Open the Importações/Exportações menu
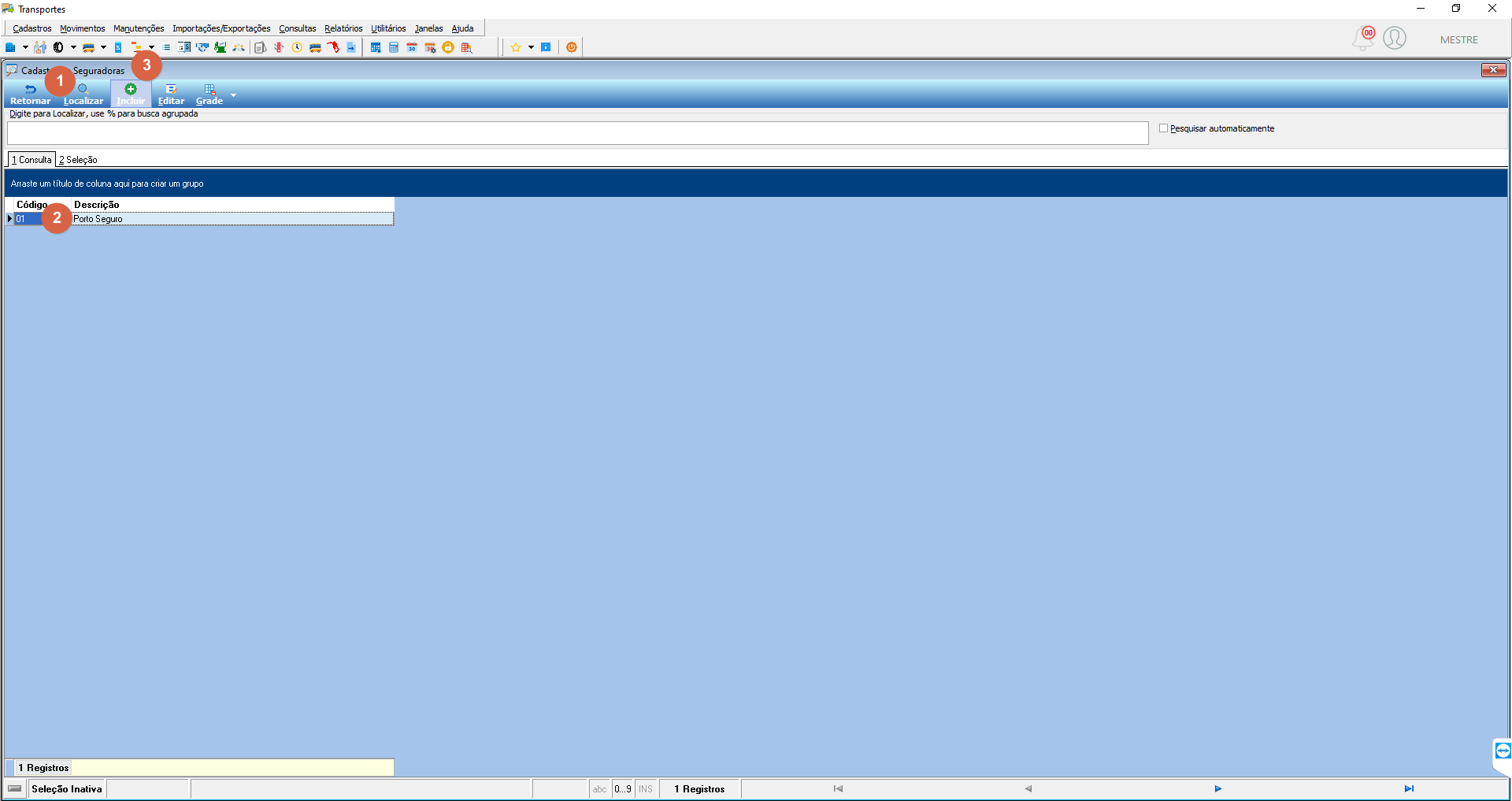 [221, 28]
